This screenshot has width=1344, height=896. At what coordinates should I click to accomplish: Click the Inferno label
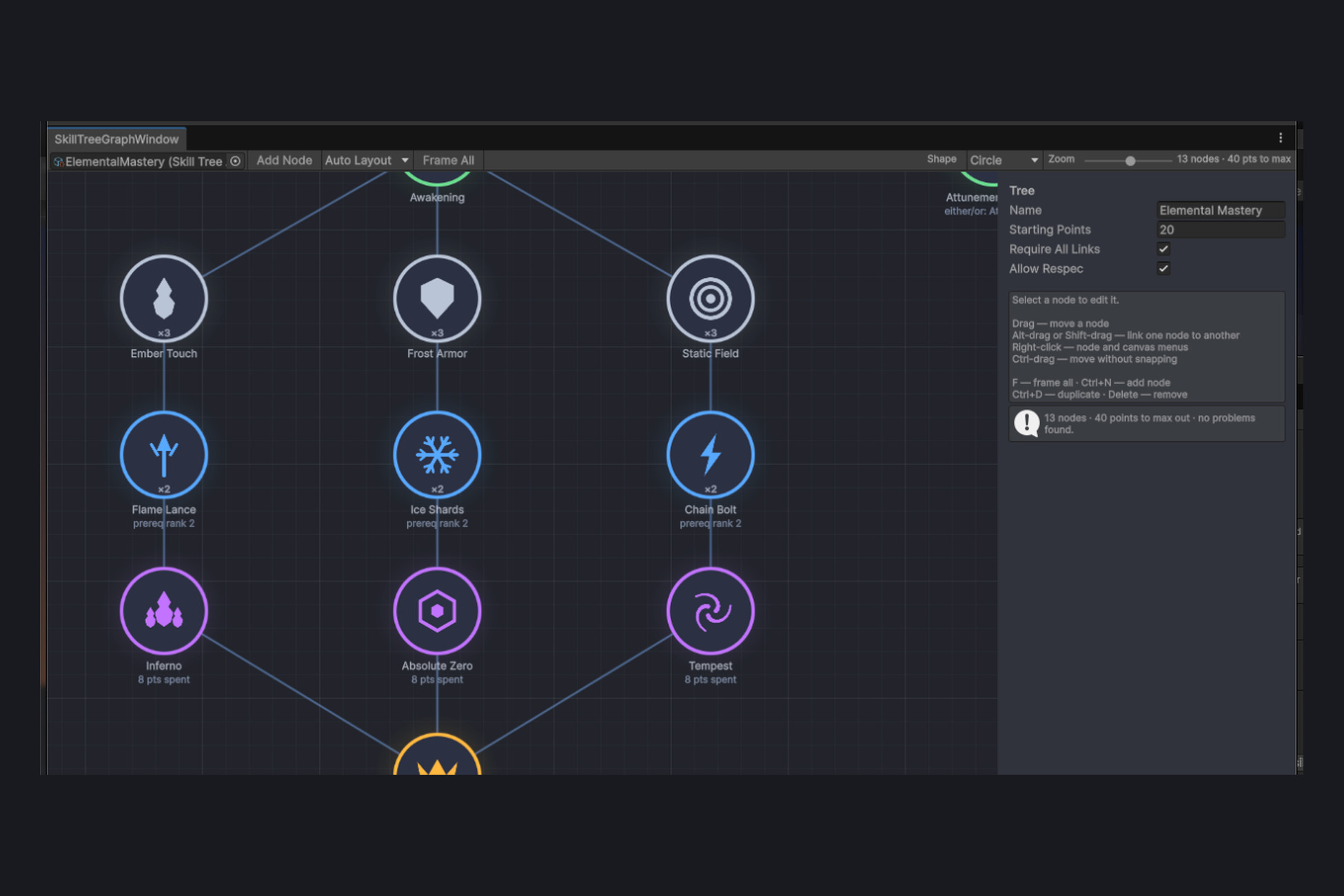tap(164, 666)
